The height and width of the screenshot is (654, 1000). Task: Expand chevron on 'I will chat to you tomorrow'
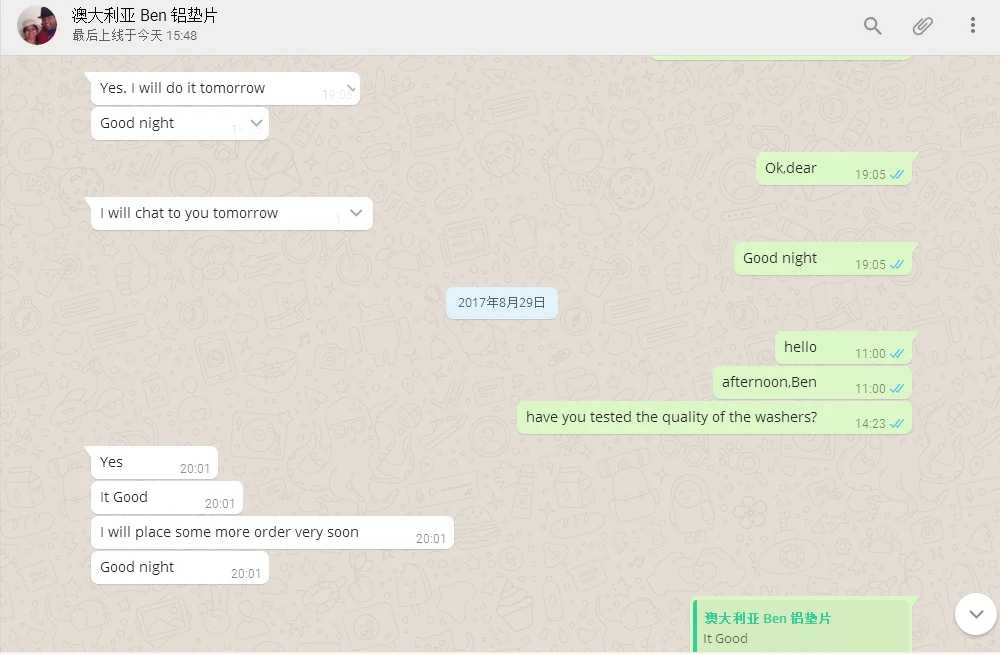[356, 212]
